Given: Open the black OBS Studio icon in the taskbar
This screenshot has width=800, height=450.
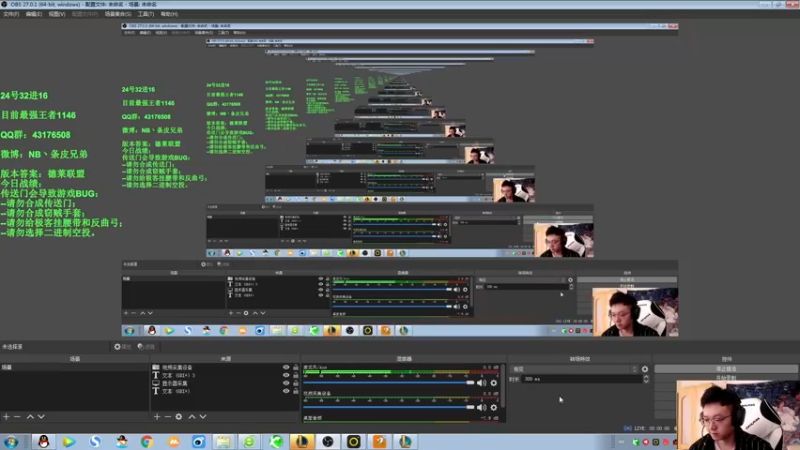Looking at the screenshot, I should click(x=328, y=441).
